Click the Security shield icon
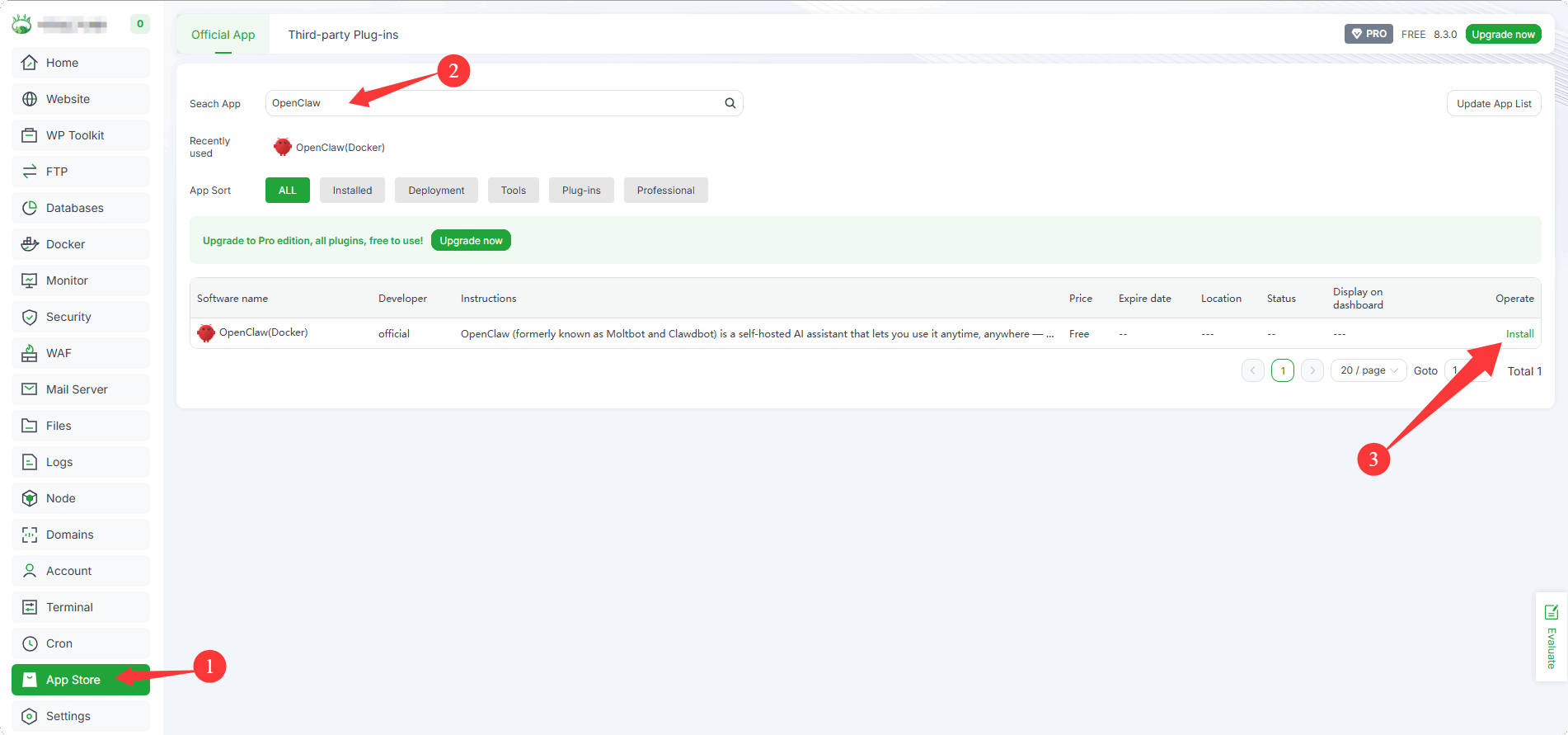This screenshot has height=735, width=1568. (30, 317)
